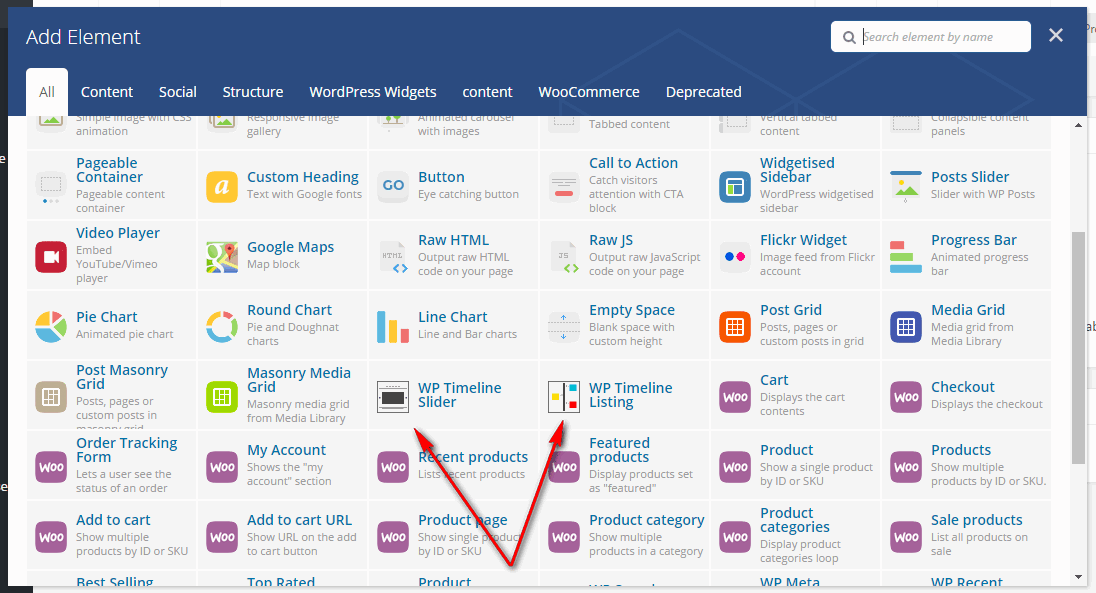Click the Video Player red camera icon
The width and height of the screenshot is (1096, 593).
click(51, 257)
